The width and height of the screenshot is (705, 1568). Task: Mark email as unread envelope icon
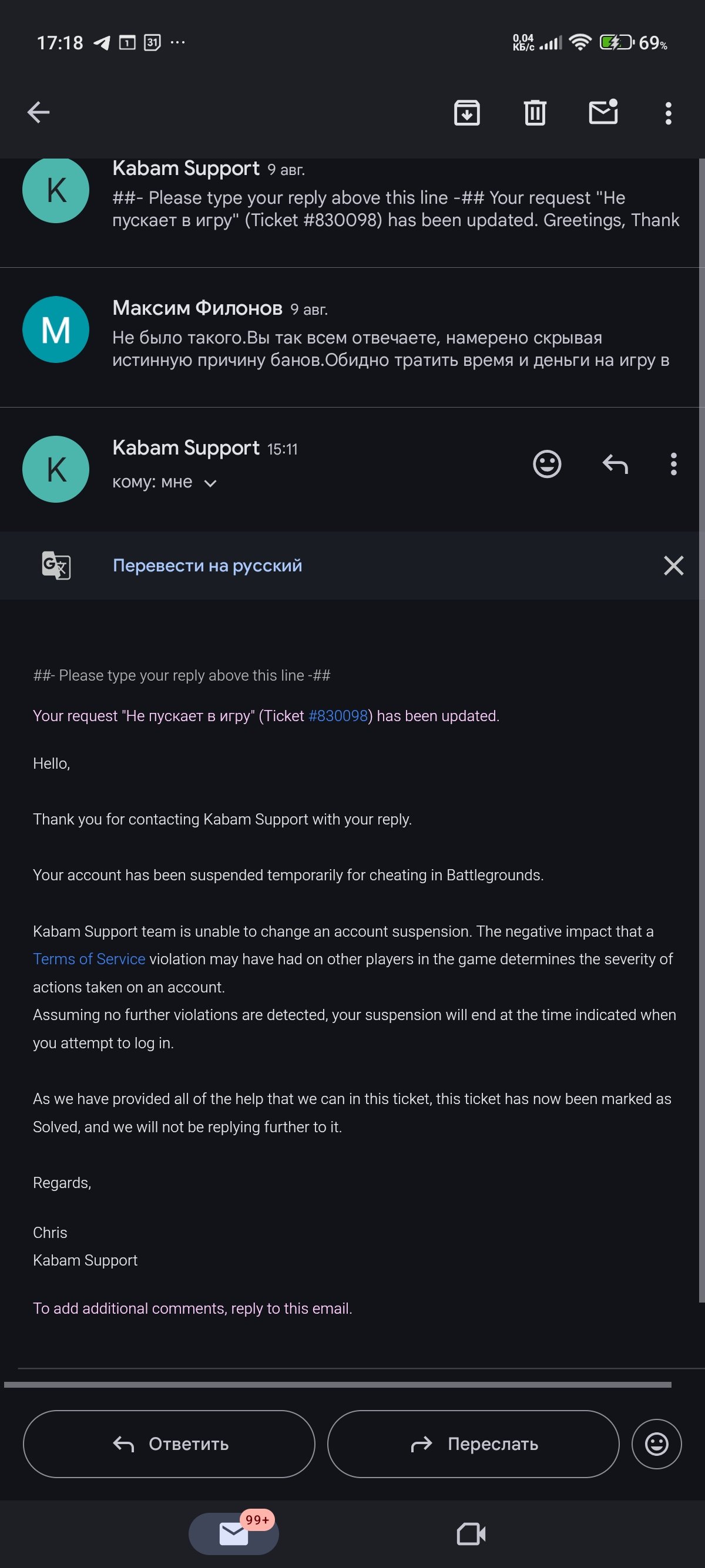pyautogui.click(x=603, y=112)
